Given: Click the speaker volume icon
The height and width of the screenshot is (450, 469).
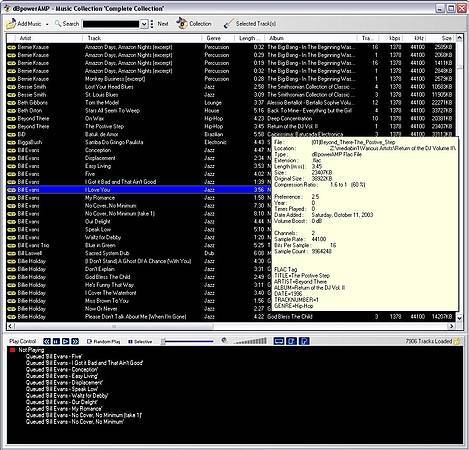Looking at the screenshot, I should 224,340.
